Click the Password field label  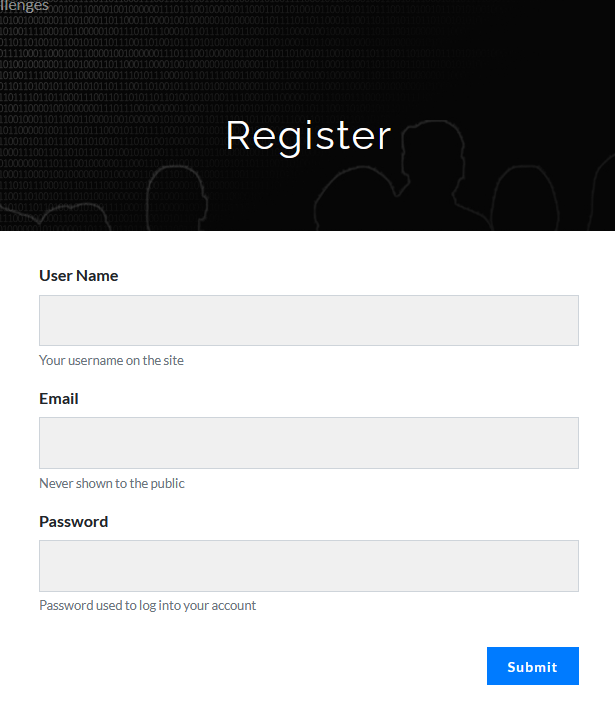tap(73, 521)
